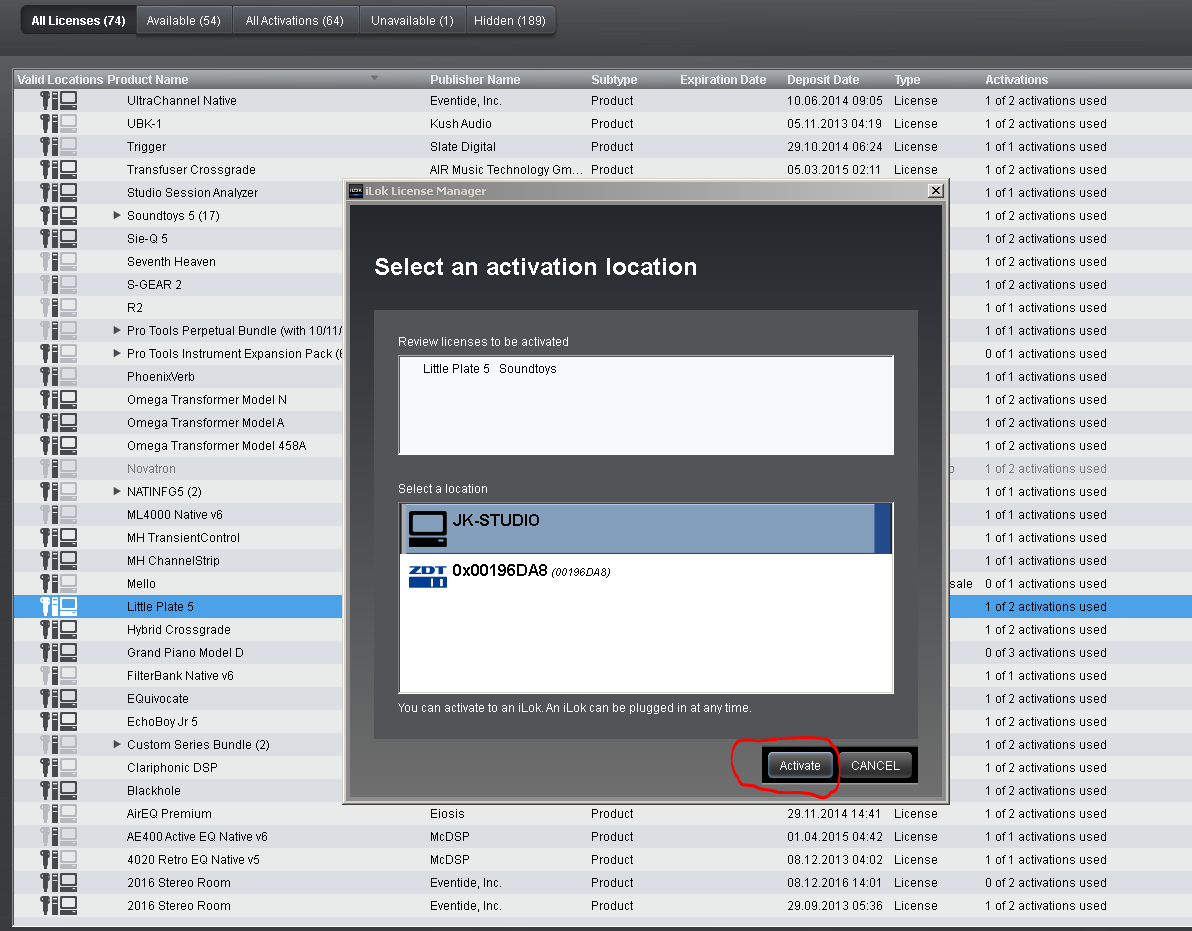Click the Type column header
Image resolution: width=1192 pixels, height=931 pixels.
point(907,80)
